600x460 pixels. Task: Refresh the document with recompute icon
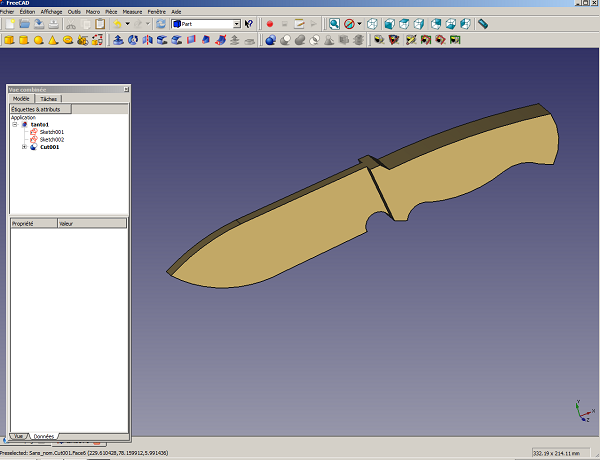[161, 24]
